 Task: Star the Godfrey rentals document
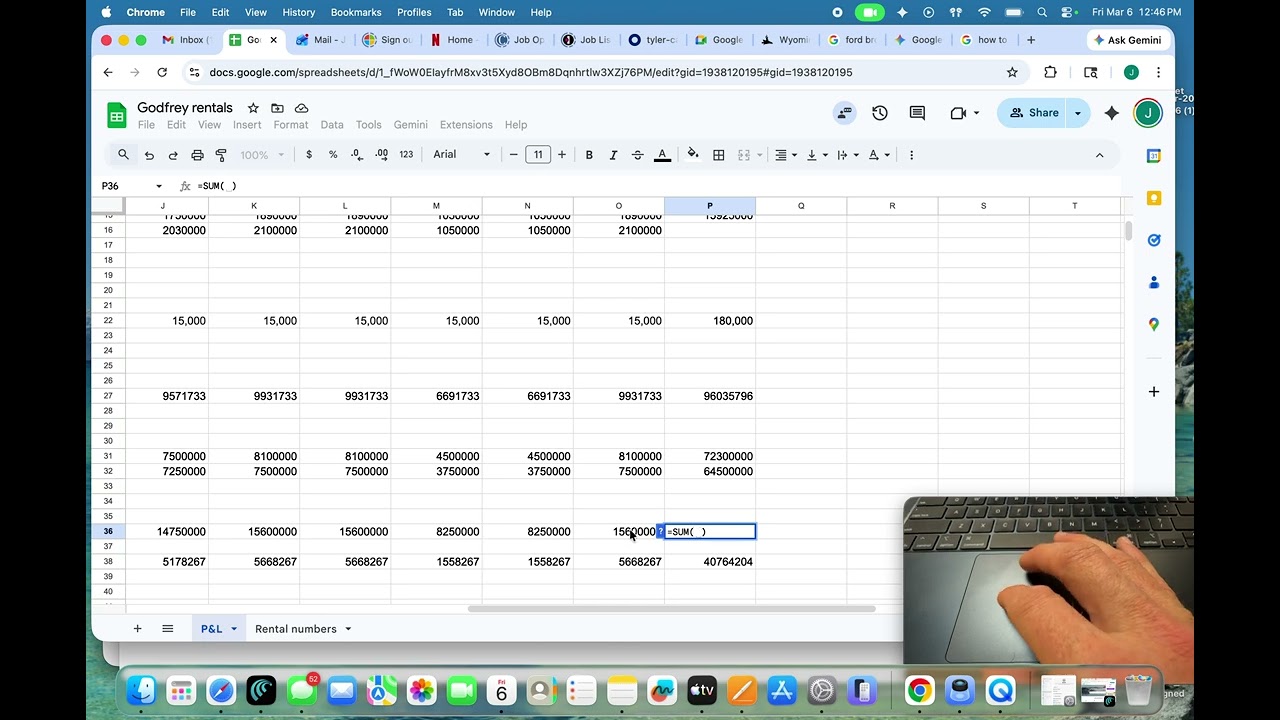pos(253,108)
